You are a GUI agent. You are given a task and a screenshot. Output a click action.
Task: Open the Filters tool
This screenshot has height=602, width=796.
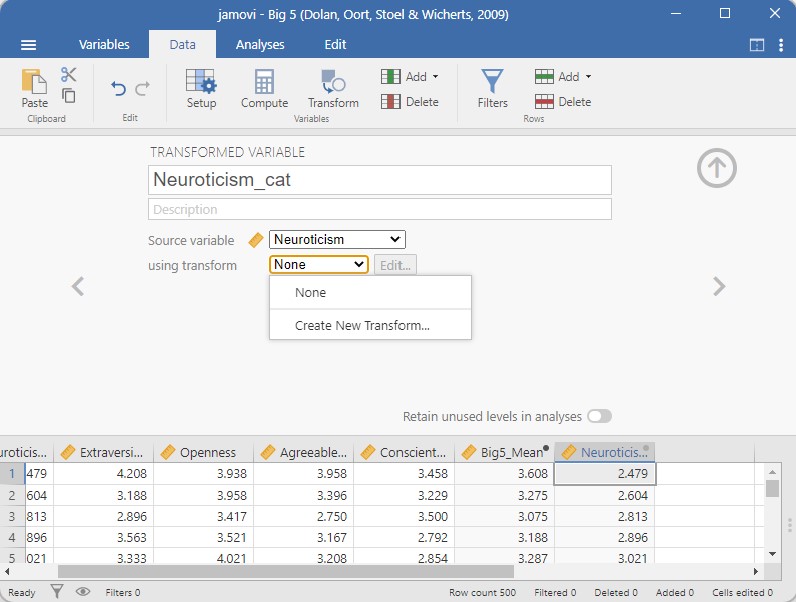click(x=492, y=89)
